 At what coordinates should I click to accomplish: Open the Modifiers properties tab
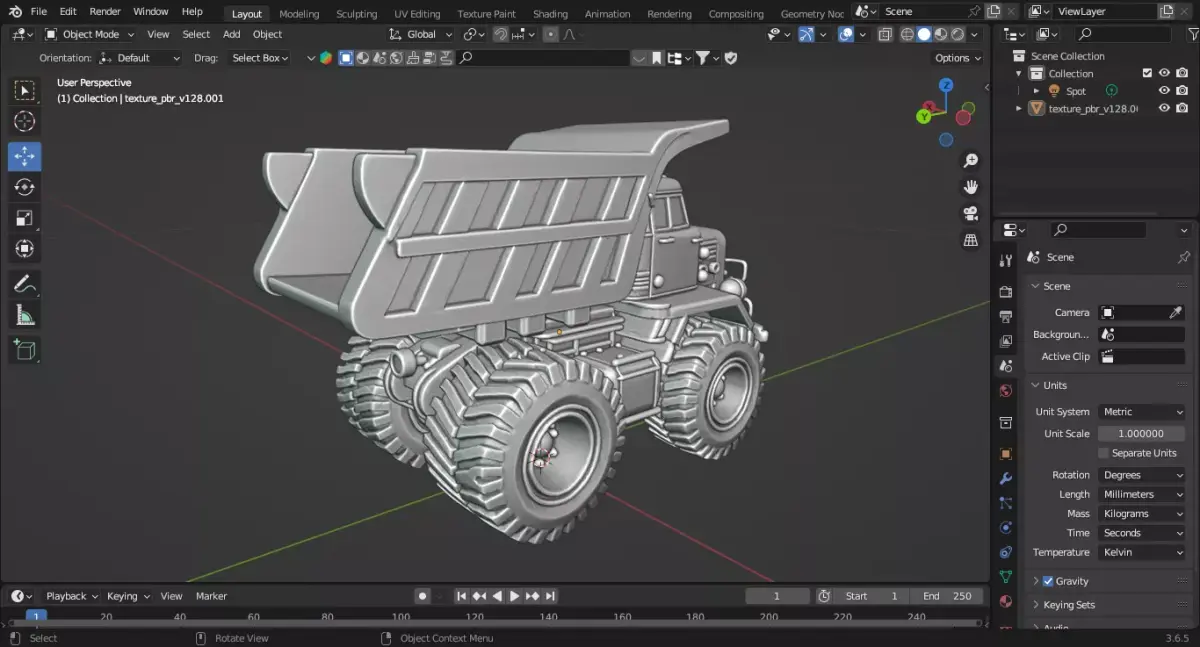click(x=1006, y=479)
